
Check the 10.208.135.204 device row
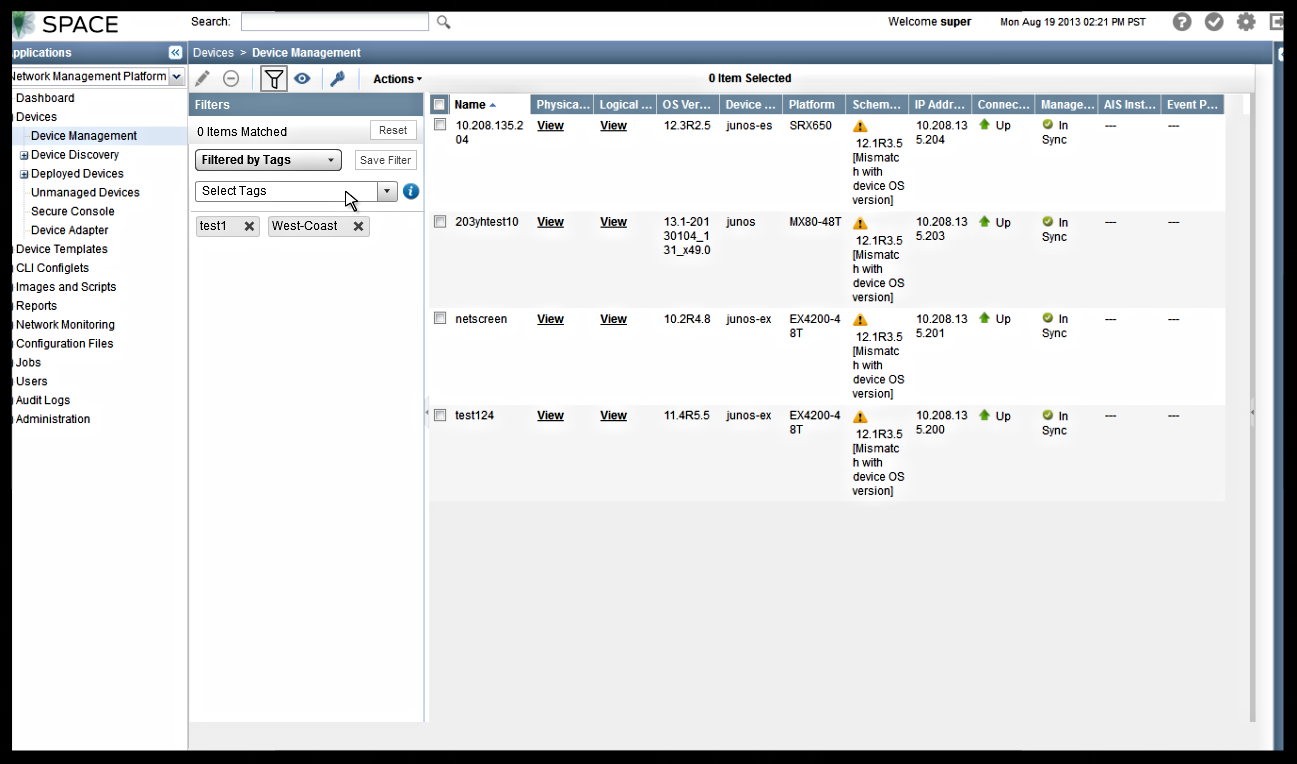click(x=440, y=125)
